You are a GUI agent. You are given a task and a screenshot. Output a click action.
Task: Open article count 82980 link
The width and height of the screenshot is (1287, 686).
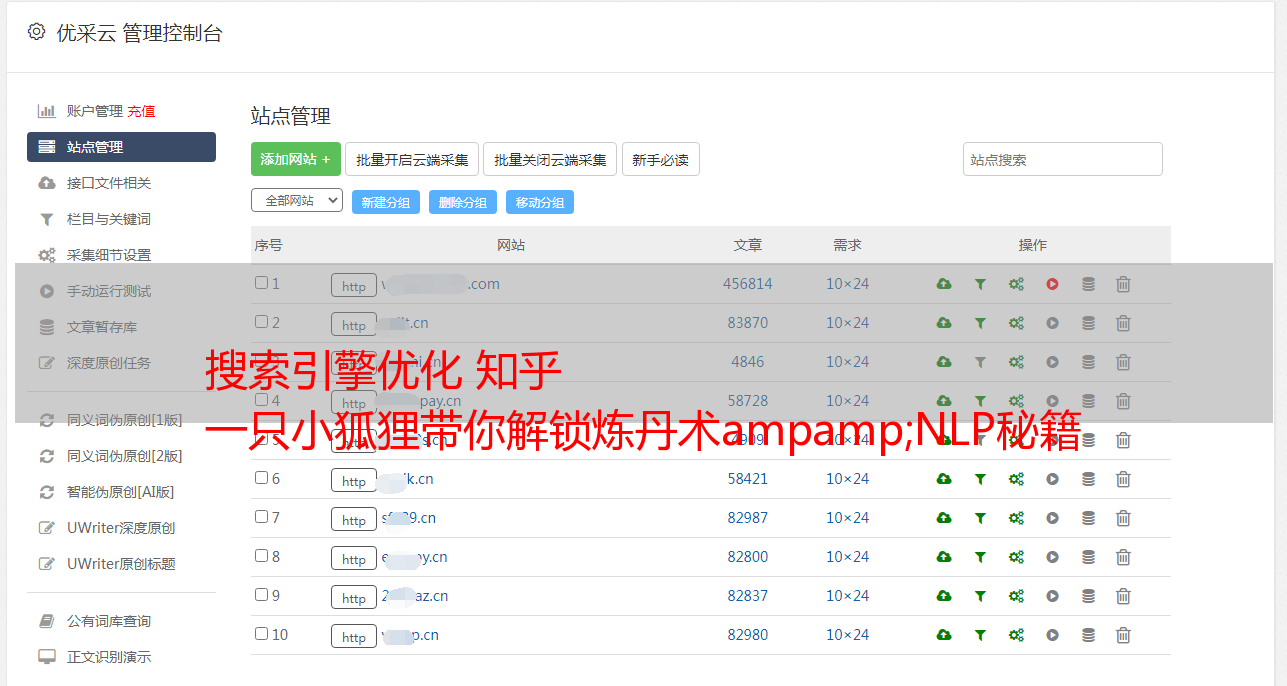pos(748,635)
